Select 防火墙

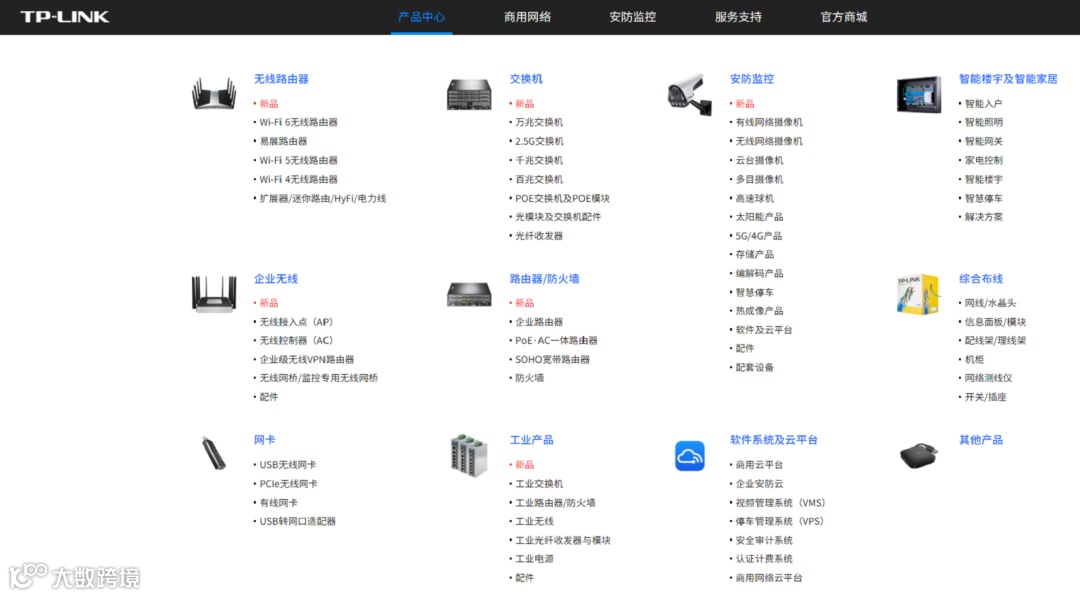click(529, 378)
